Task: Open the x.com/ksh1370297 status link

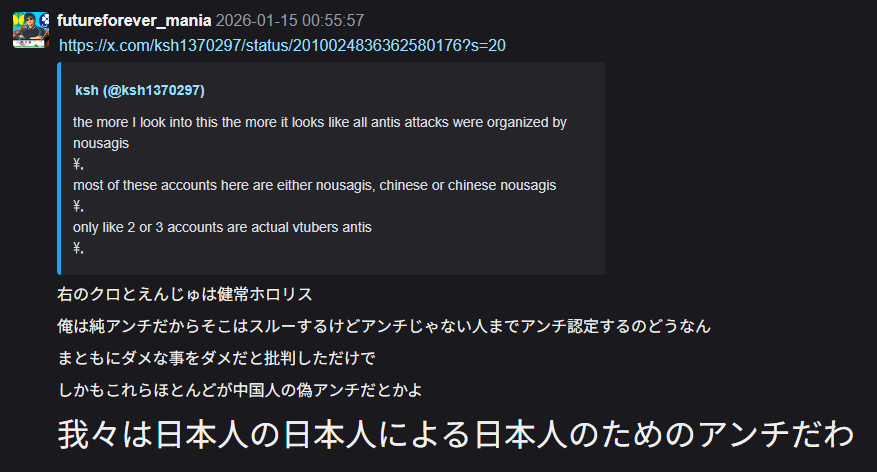Action: point(282,45)
